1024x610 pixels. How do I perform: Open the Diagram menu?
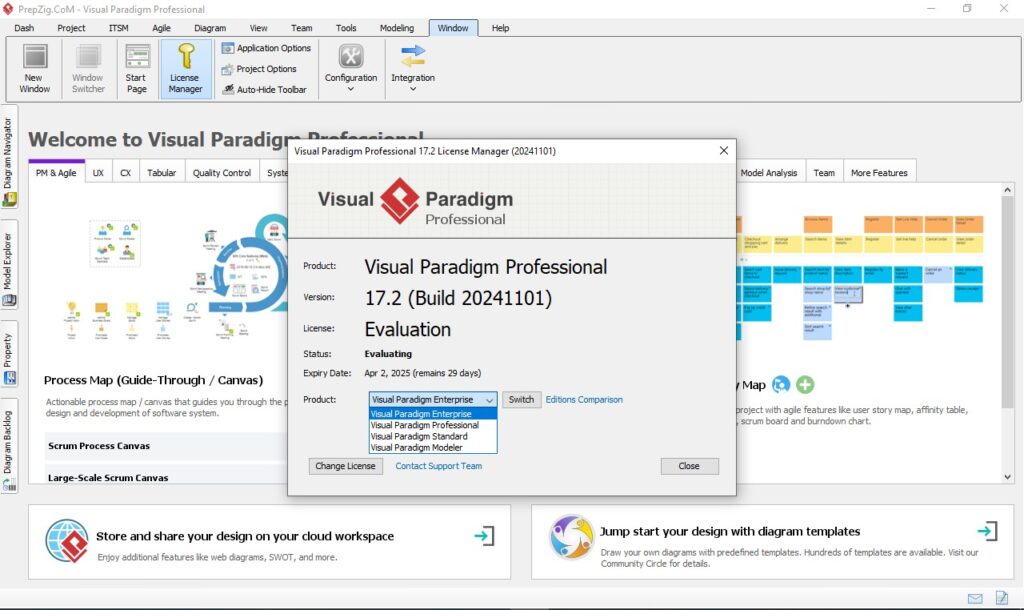coord(210,28)
